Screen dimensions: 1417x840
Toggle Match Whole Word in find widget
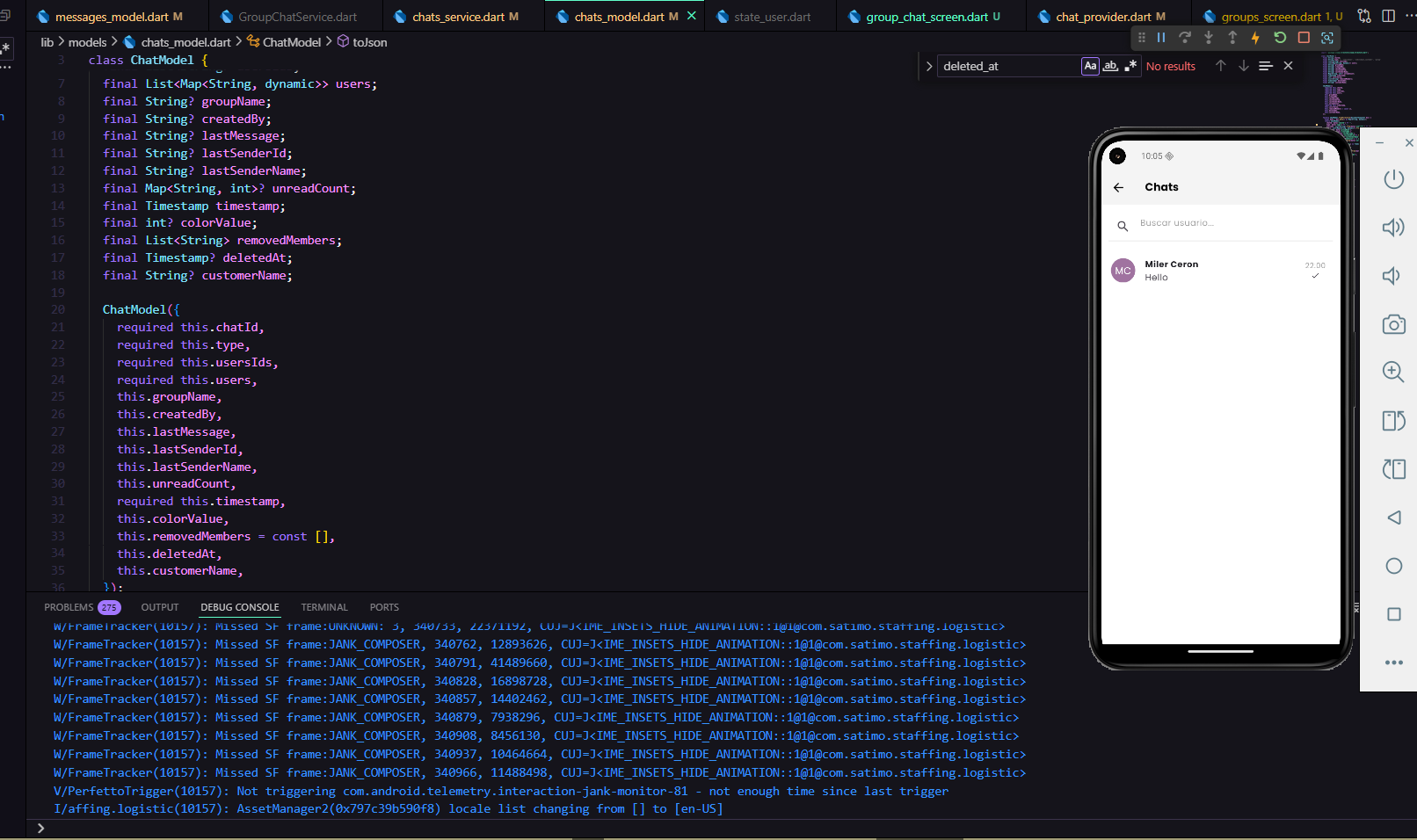[x=1110, y=66]
